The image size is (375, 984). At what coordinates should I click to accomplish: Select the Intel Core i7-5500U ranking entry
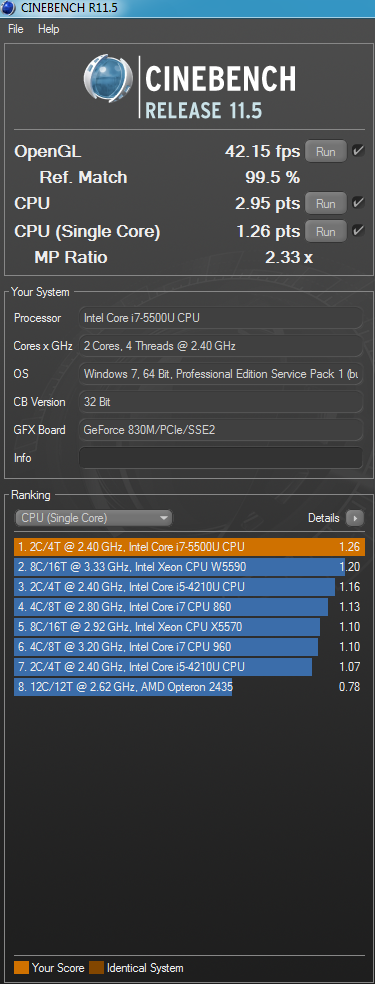tap(189, 547)
